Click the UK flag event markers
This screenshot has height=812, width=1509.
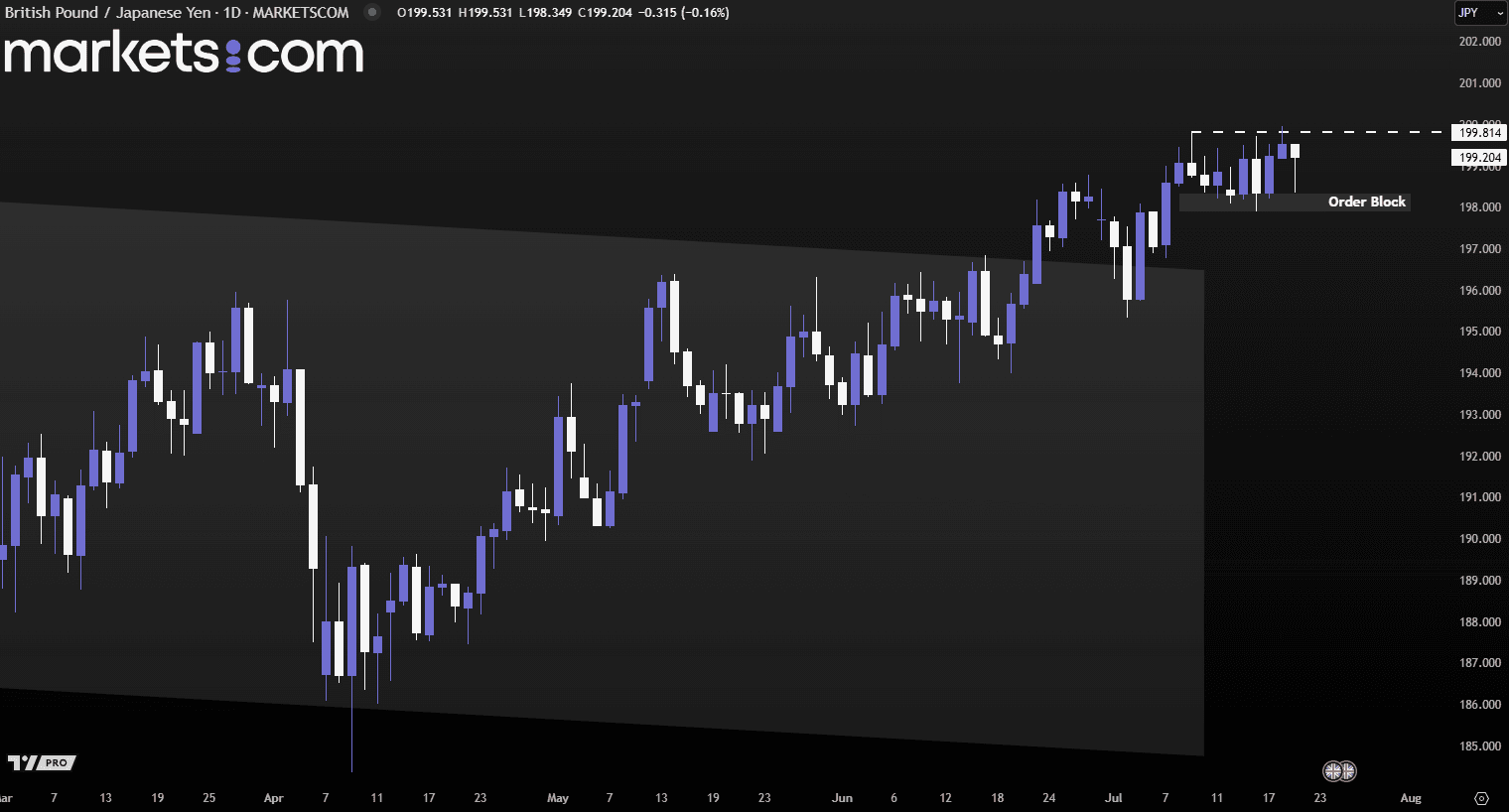click(1339, 770)
